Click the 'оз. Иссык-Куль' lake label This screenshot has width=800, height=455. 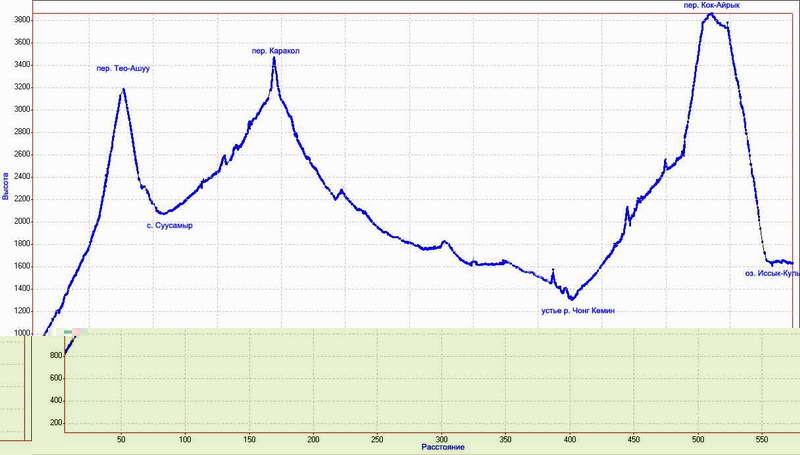coord(771,273)
